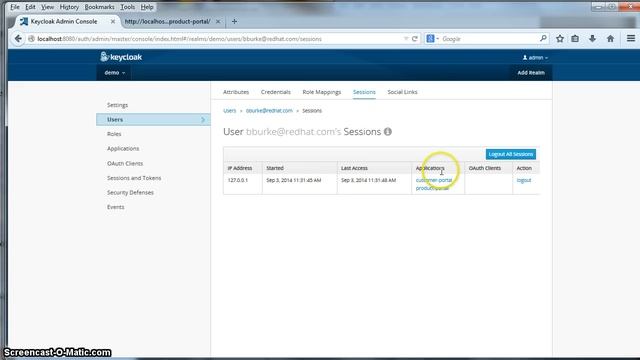Open Settings in the sidebar
Image resolution: width=640 pixels, height=360 pixels.
[x=118, y=105]
